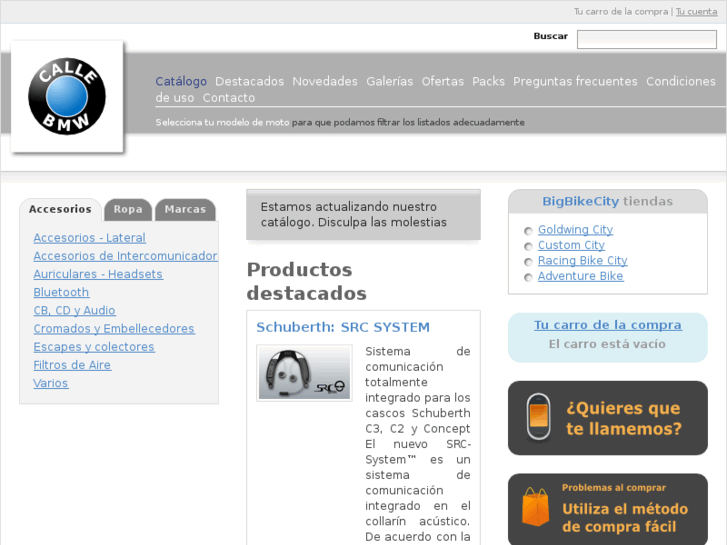Focus the Buscar search field

point(646,39)
